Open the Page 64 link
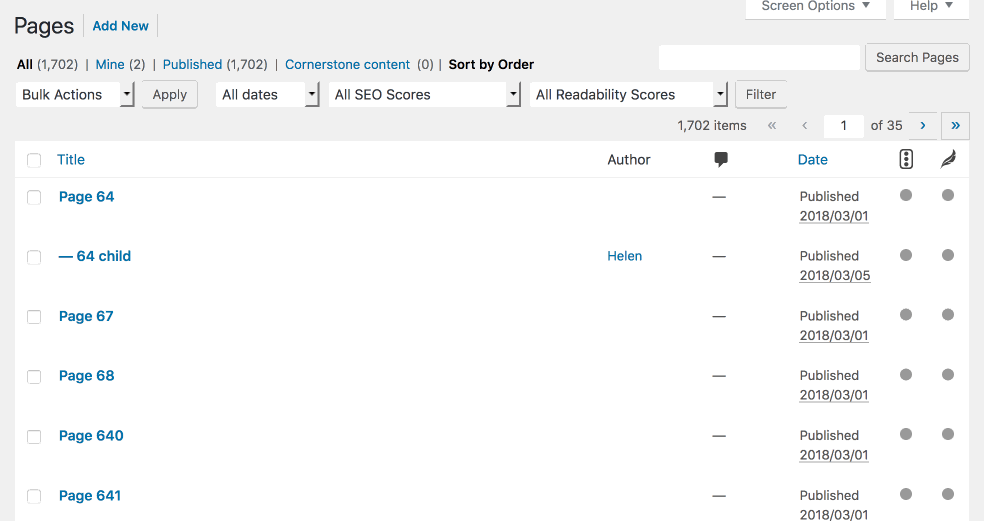 pyautogui.click(x=87, y=196)
